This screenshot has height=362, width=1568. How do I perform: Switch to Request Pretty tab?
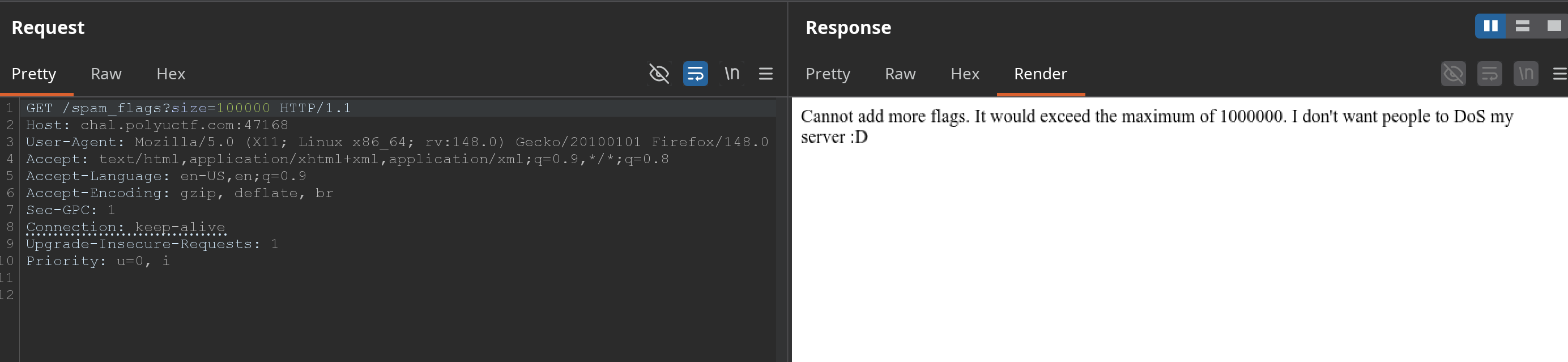(x=34, y=74)
